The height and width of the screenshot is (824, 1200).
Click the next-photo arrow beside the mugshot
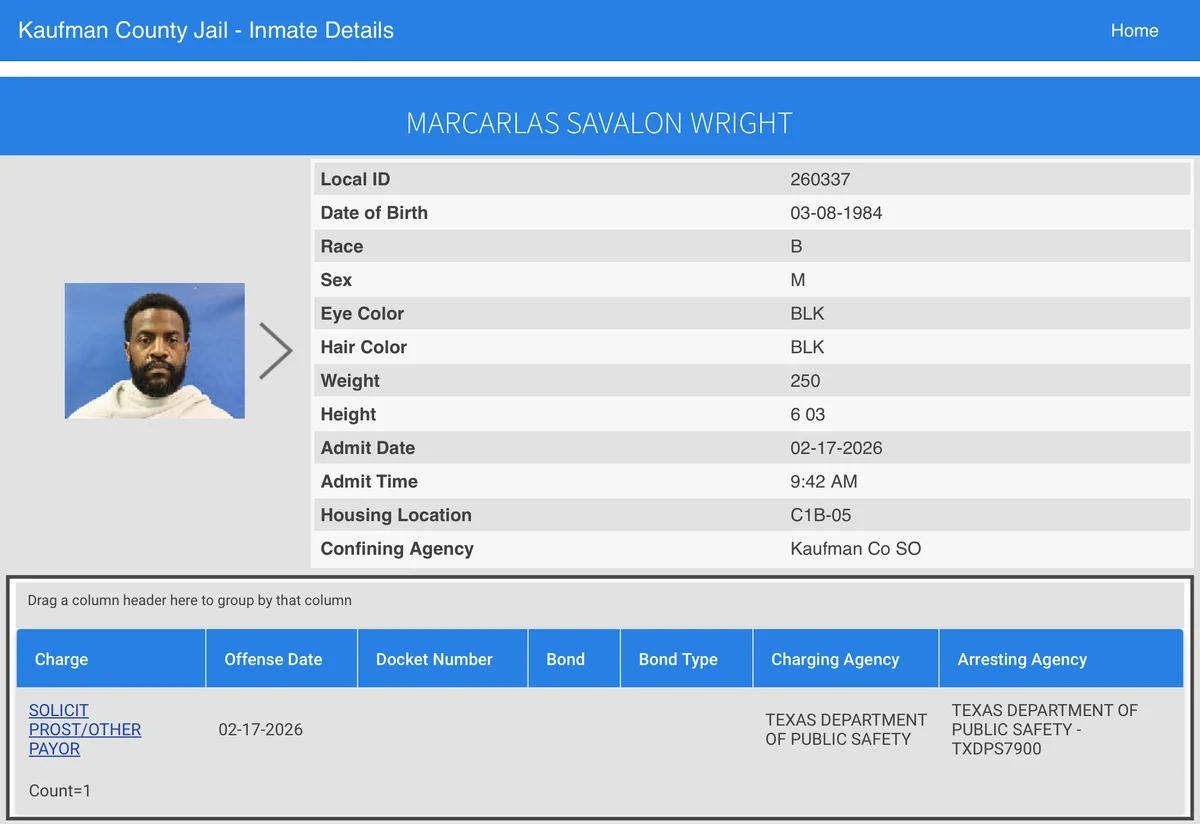tap(277, 350)
